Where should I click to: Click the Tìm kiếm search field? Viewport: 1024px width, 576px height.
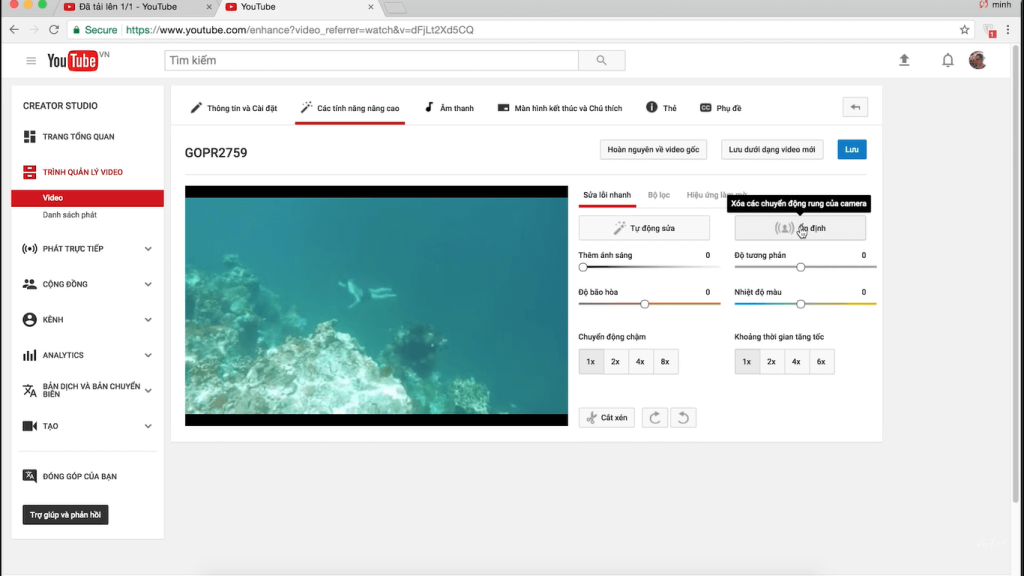(x=370, y=61)
